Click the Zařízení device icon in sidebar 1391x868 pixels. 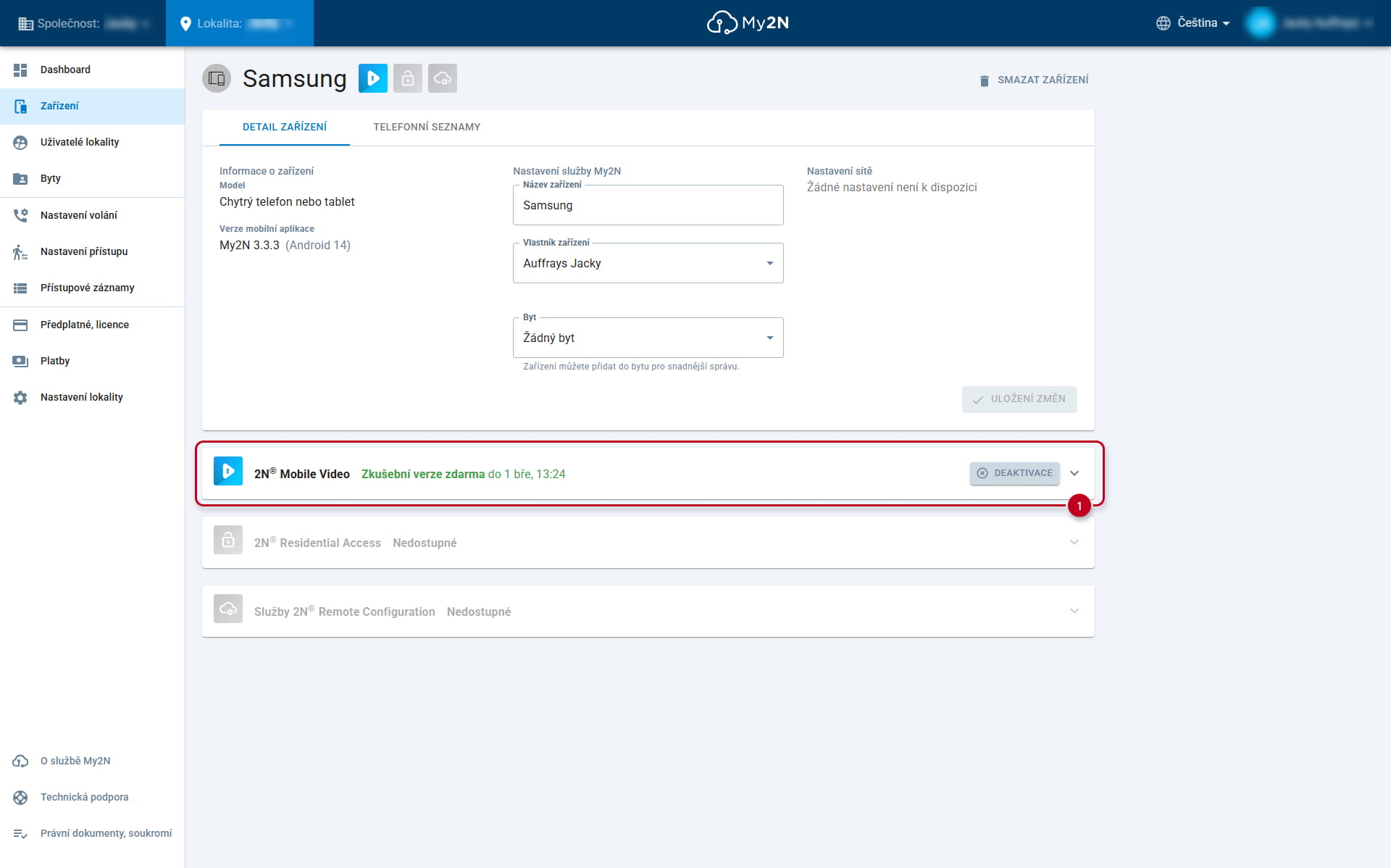tap(20, 106)
